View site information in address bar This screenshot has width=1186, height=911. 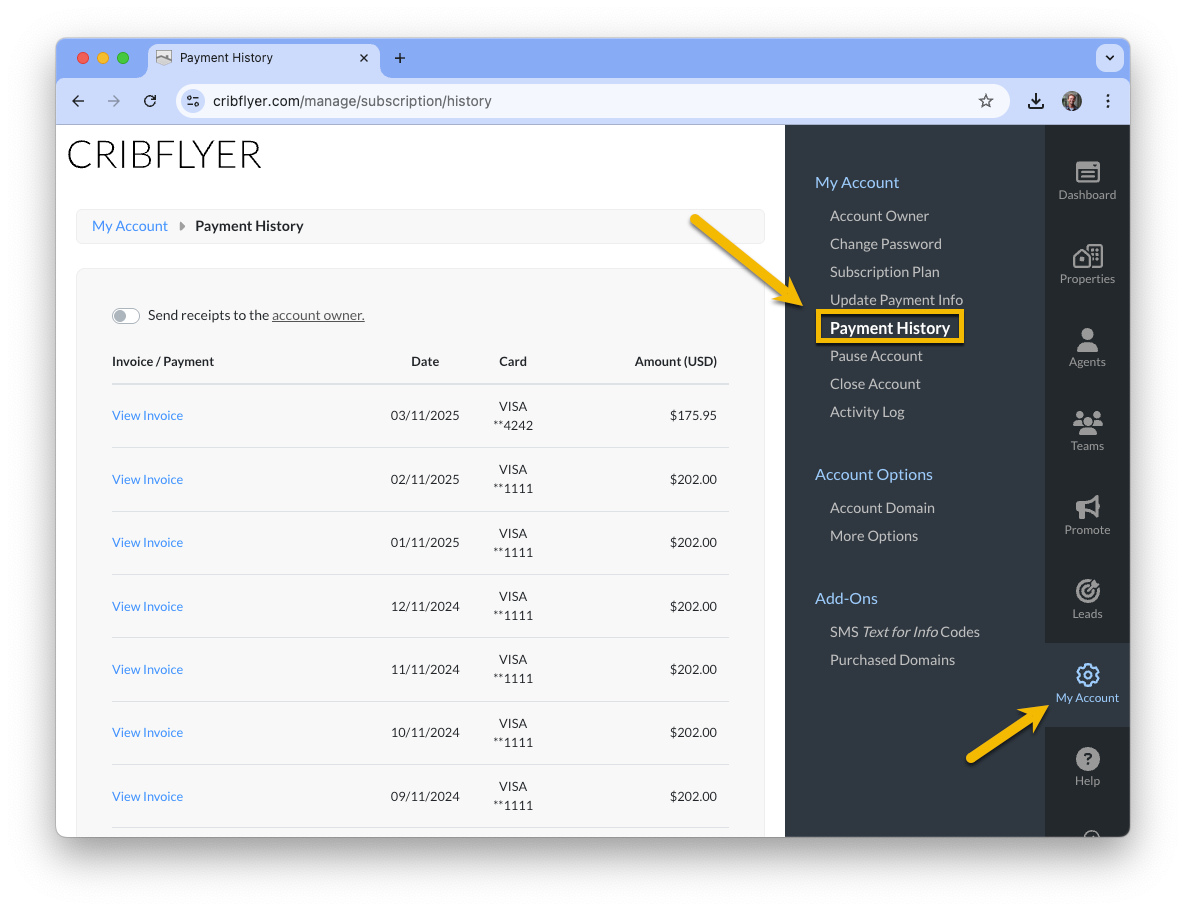(193, 101)
